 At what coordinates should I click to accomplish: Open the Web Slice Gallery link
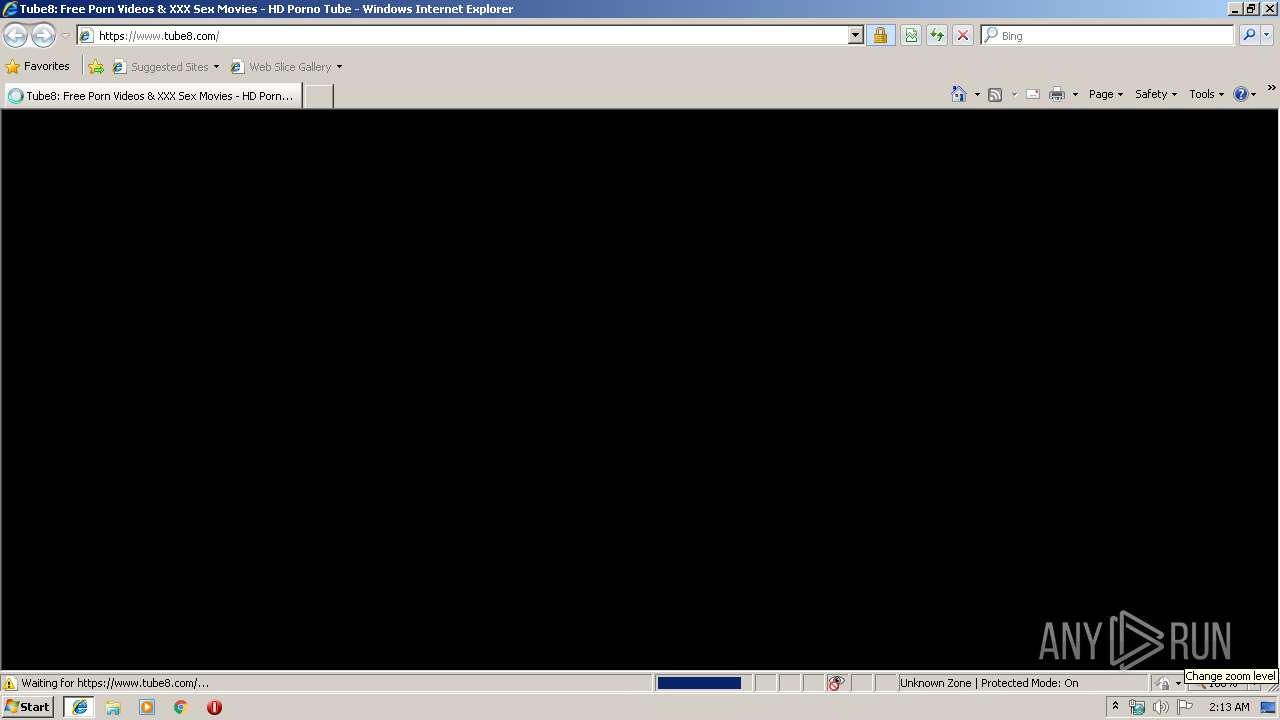coord(281,67)
